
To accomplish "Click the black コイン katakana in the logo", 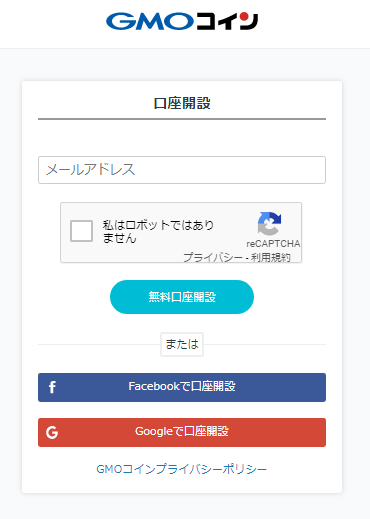I will click(x=227, y=21).
